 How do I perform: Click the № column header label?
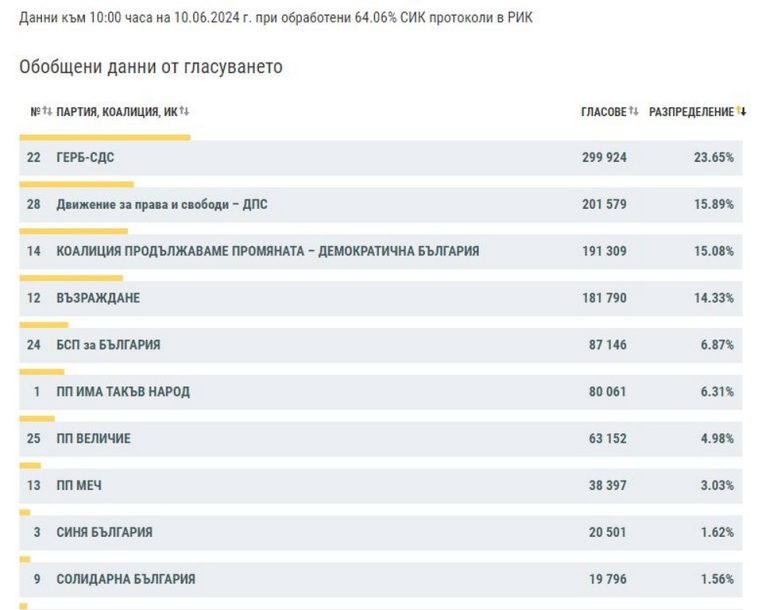35,112
